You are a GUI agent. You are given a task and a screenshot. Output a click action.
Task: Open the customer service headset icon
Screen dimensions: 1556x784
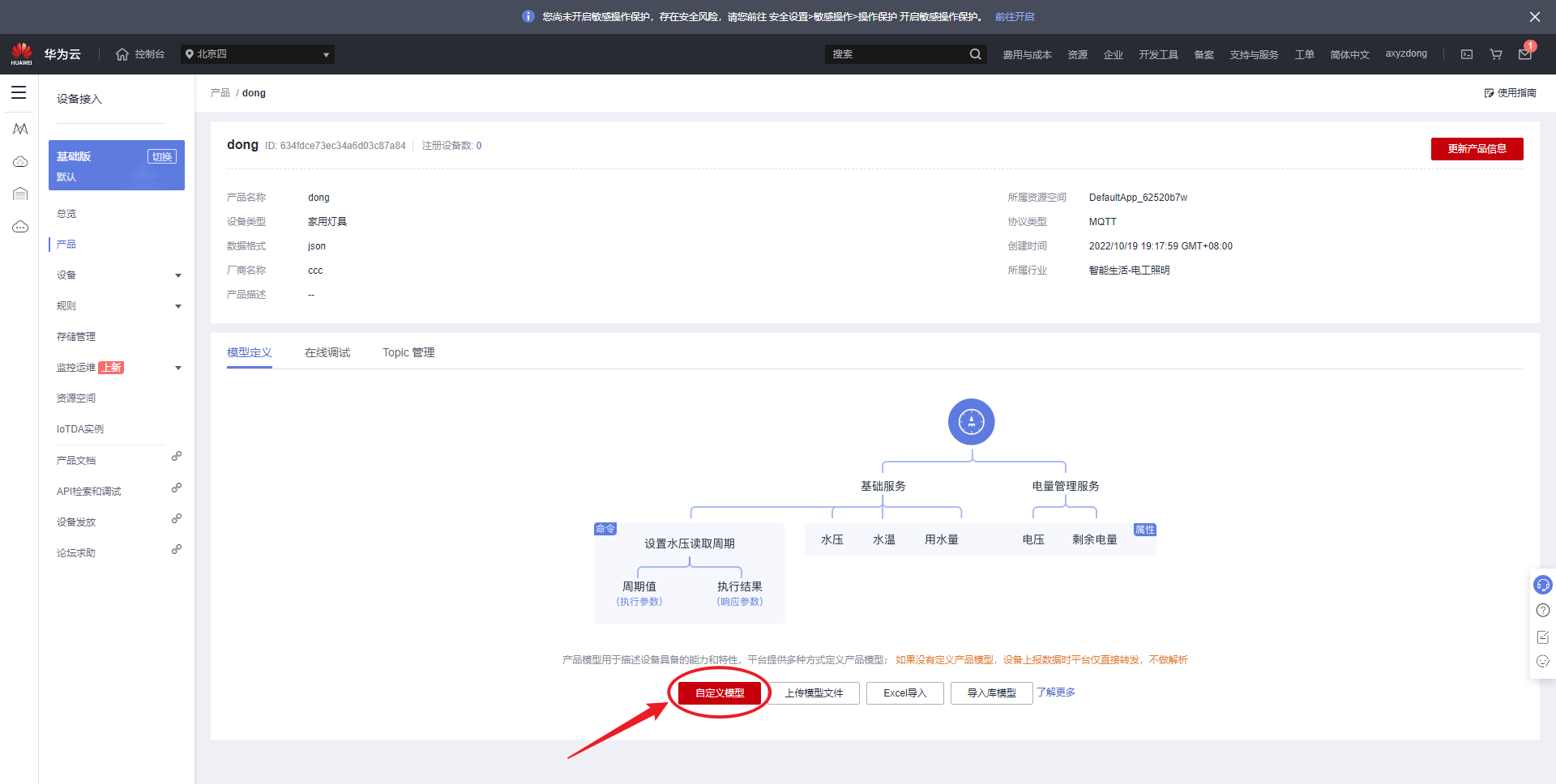(1543, 585)
